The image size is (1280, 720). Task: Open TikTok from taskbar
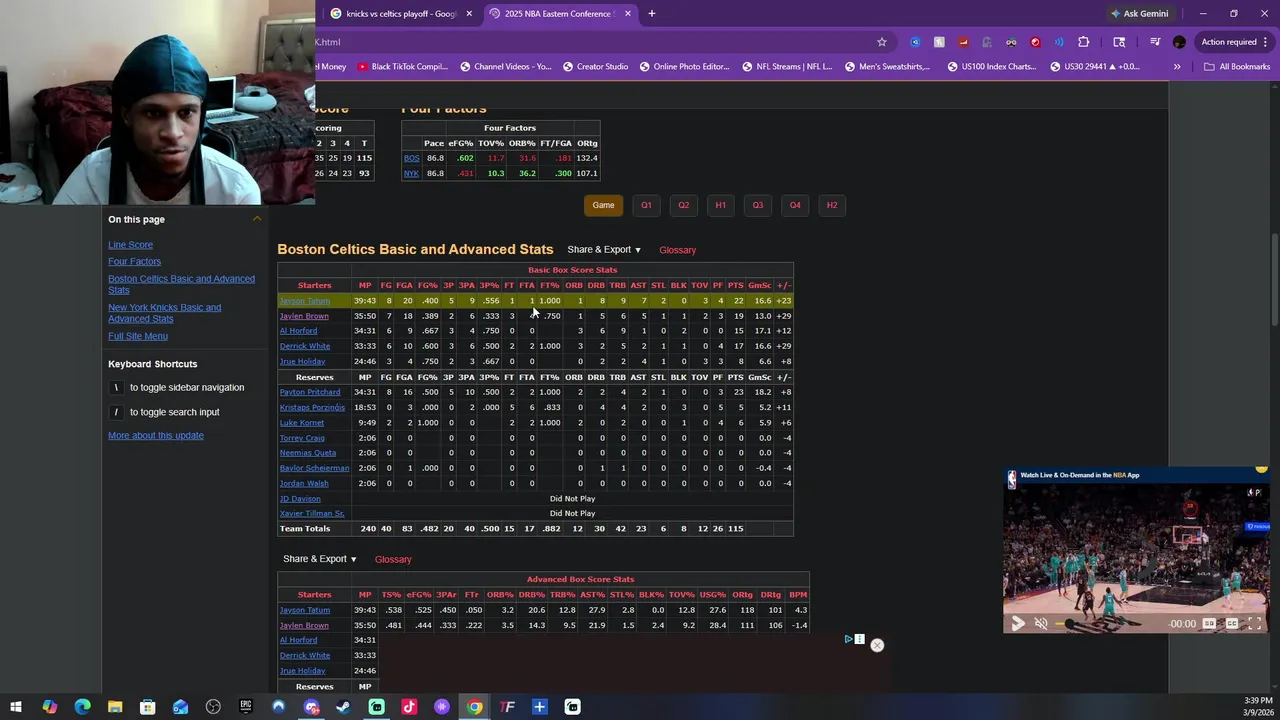tap(409, 707)
